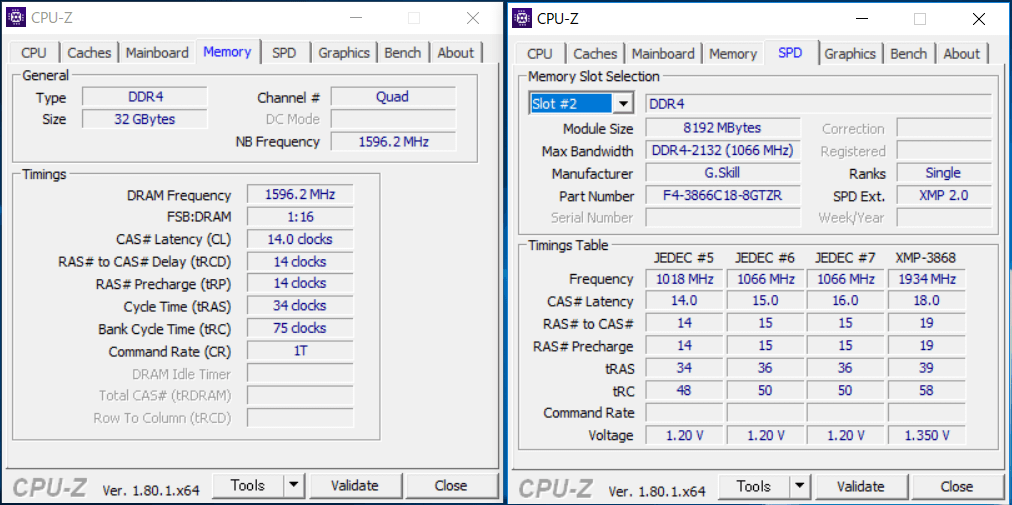Click Tools button in left window
Viewport: 1012px width, 505px height.
(248, 486)
